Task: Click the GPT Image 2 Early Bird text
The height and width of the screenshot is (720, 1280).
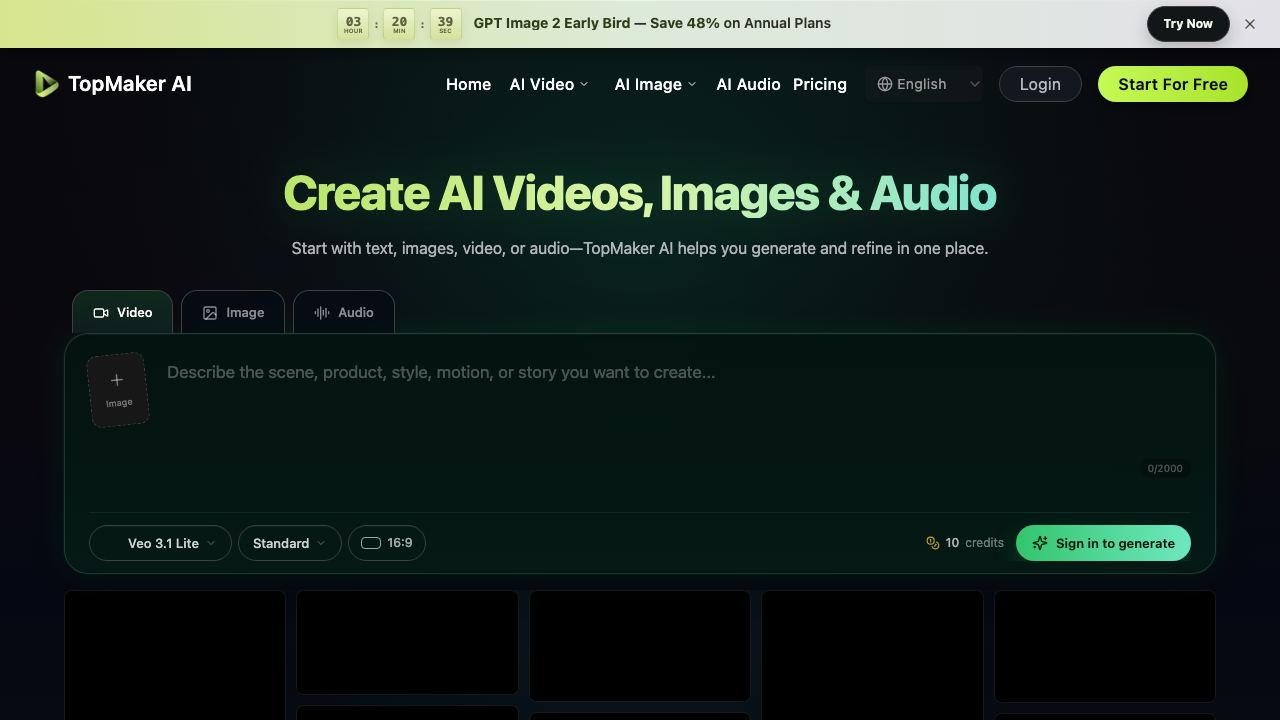Action: click(652, 23)
